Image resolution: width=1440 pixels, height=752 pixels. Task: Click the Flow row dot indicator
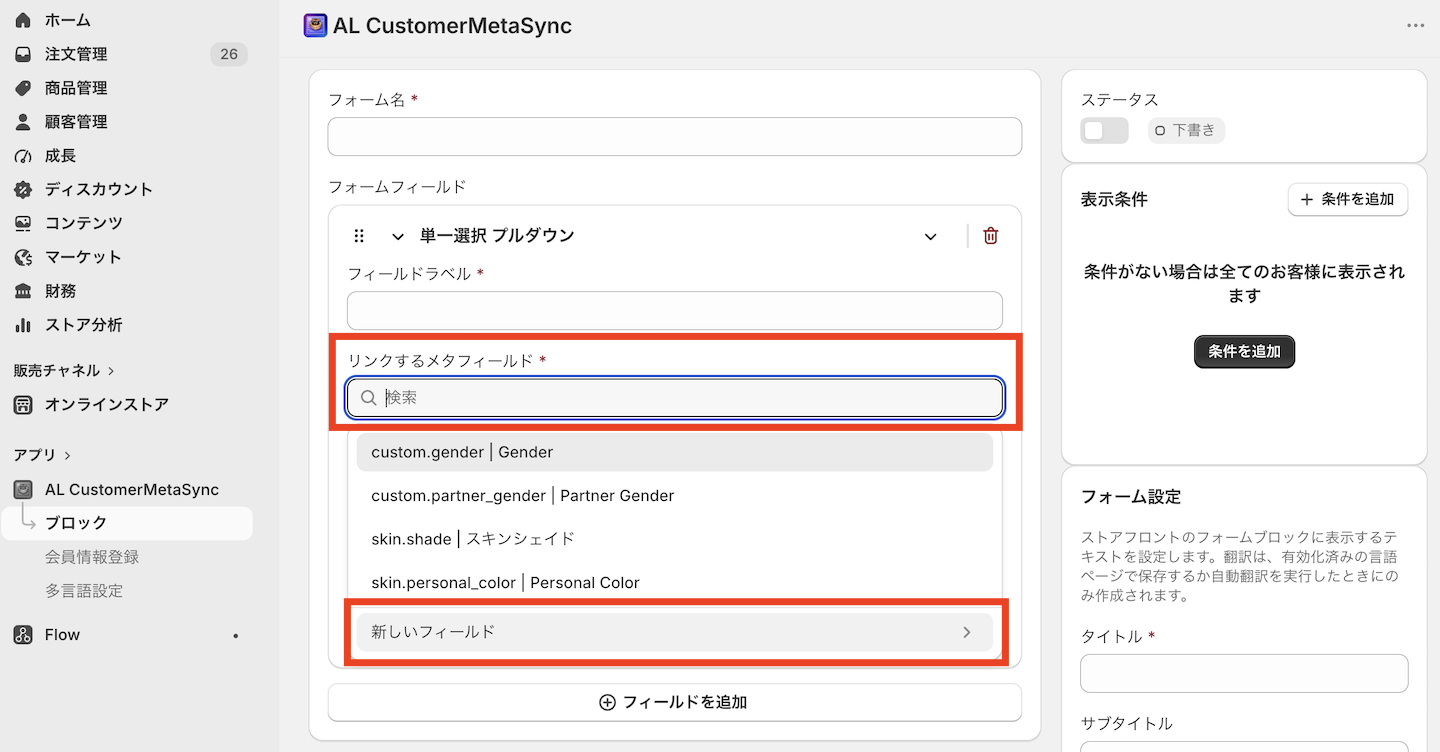235,636
